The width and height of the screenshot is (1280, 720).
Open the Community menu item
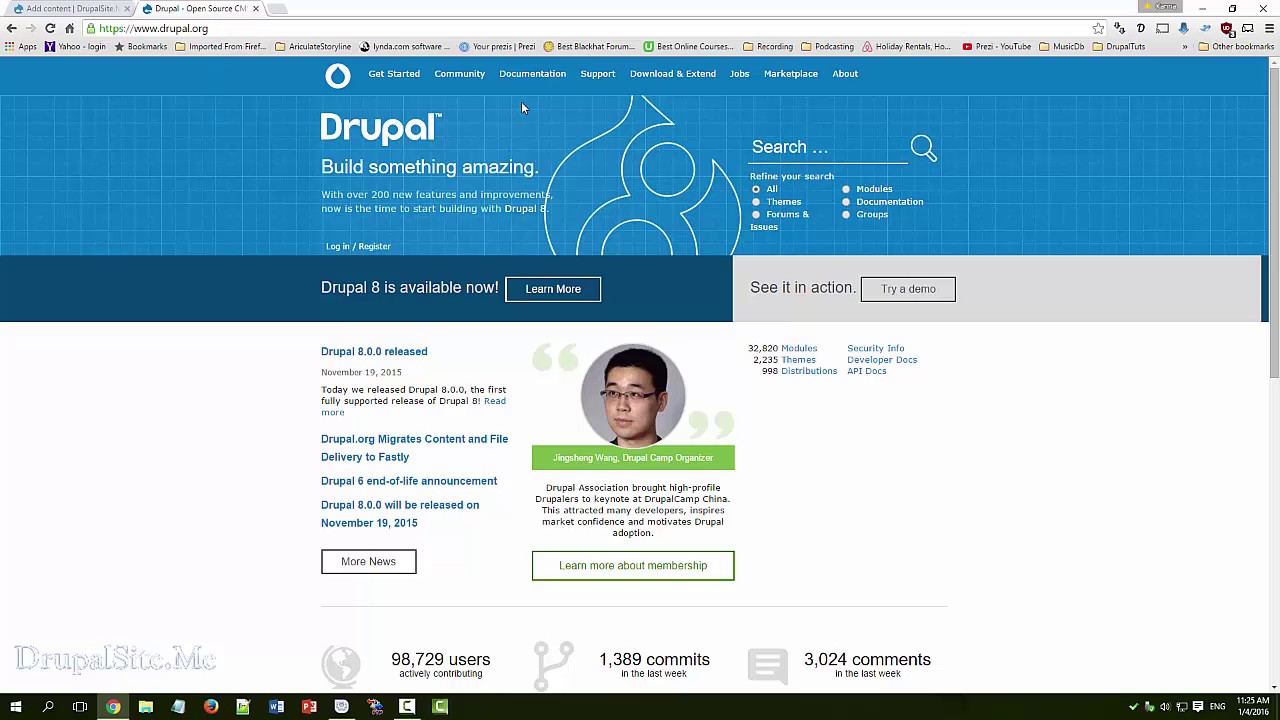coord(460,74)
